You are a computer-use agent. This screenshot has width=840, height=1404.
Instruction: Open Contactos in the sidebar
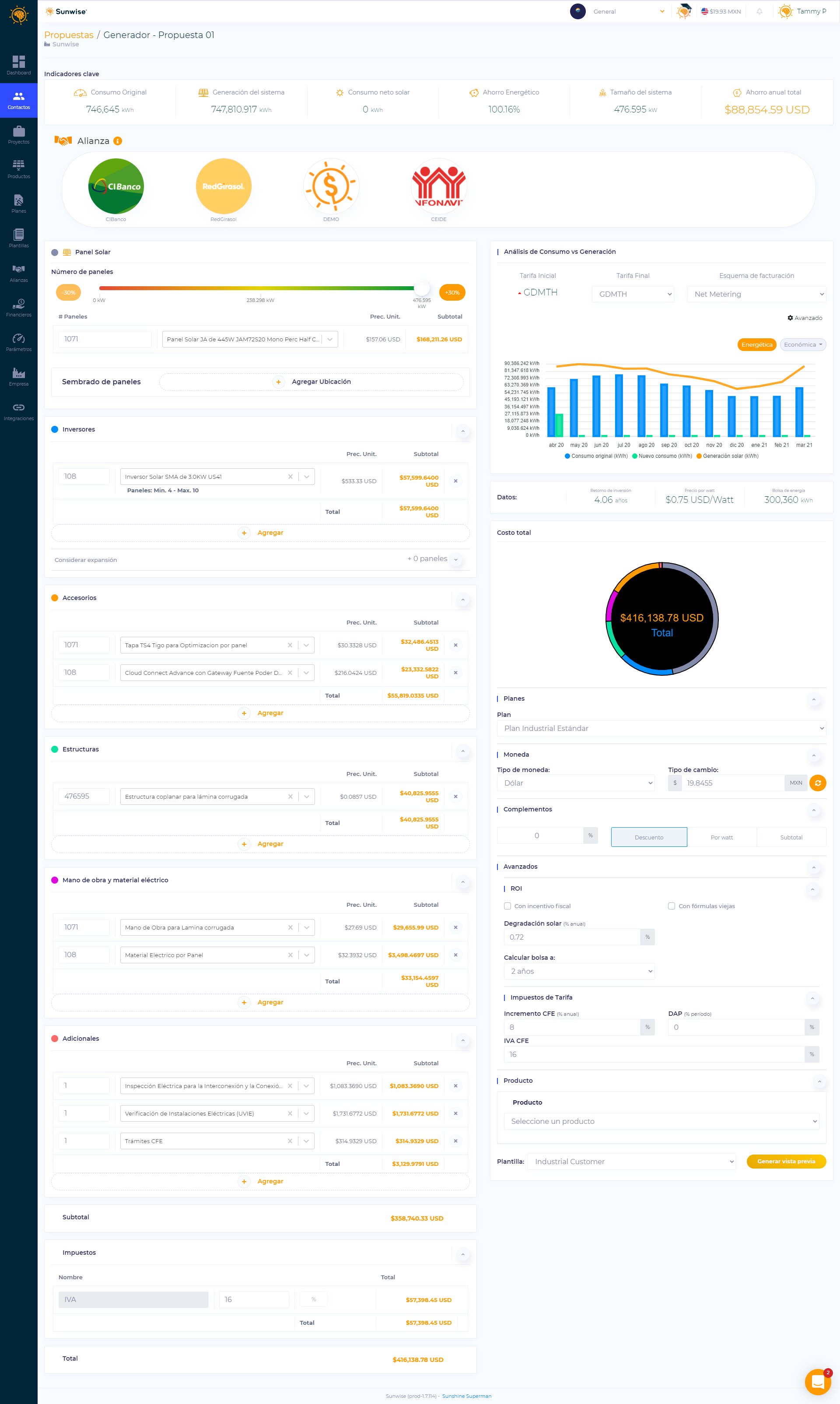(19, 100)
